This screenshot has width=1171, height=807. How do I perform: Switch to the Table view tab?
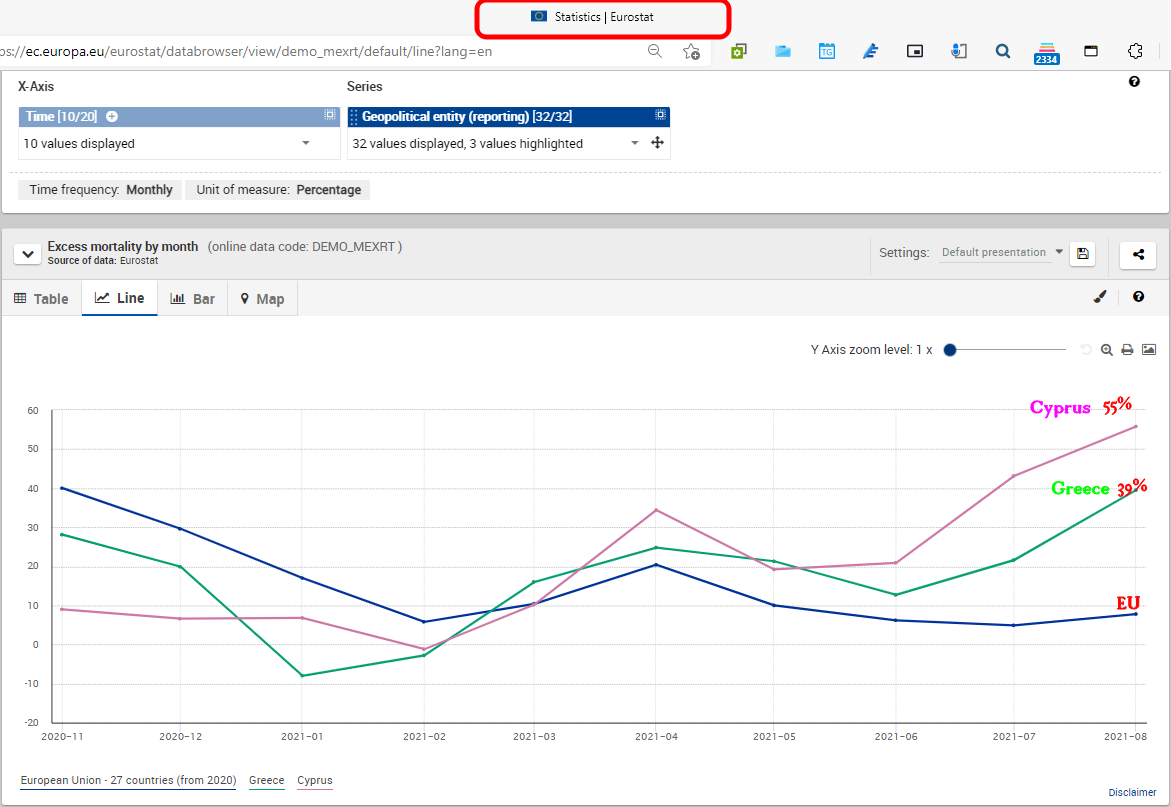click(x=42, y=299)
